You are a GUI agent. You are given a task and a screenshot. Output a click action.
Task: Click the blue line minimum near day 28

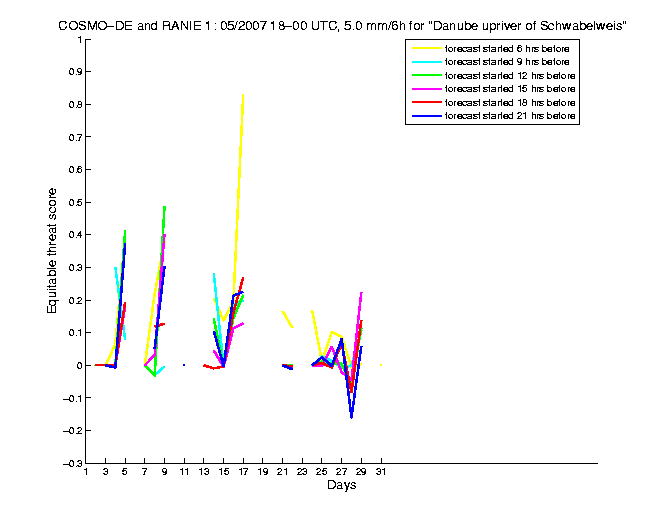[351, 417]
